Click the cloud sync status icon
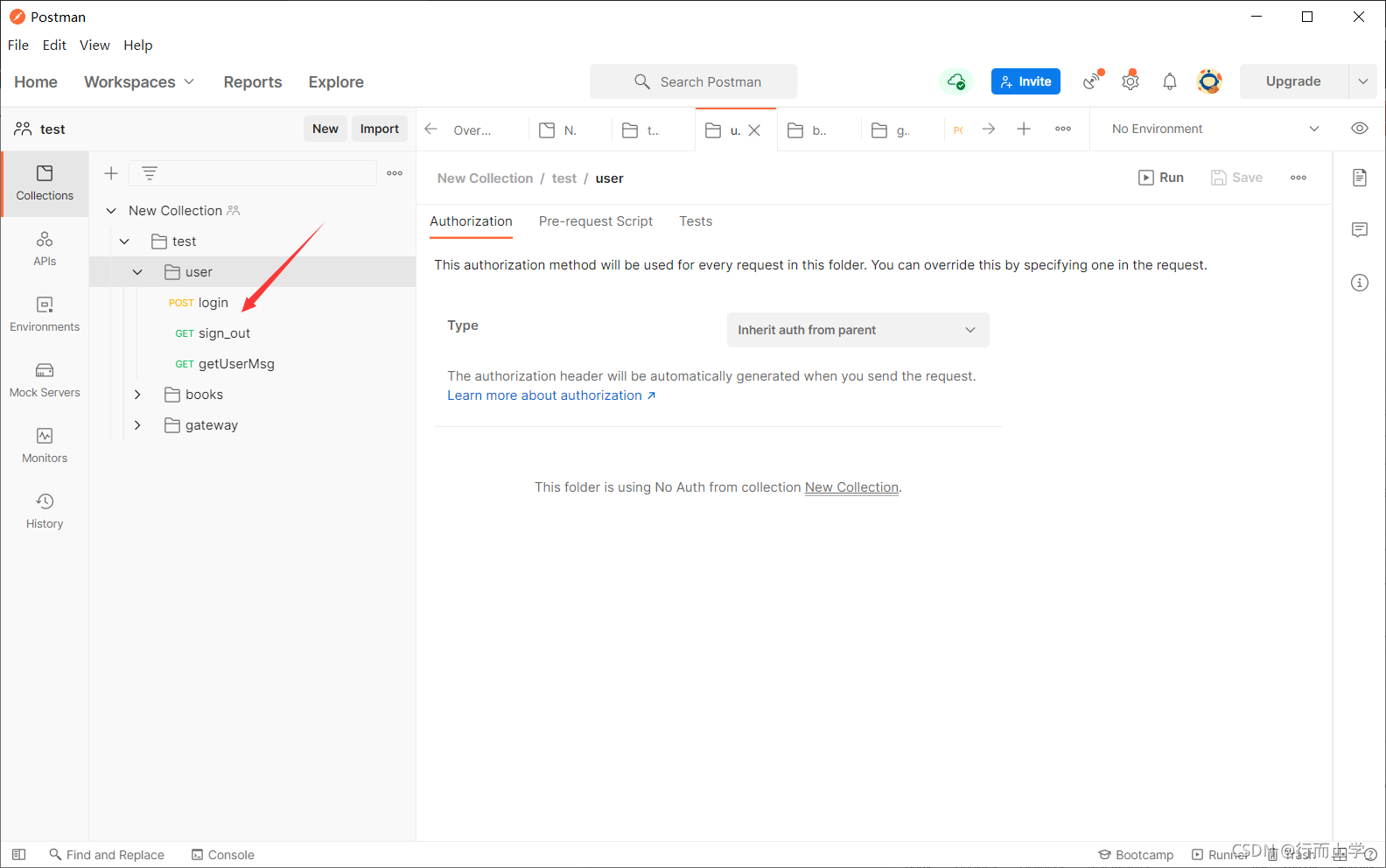1386x868 pixels. point(955,81)
